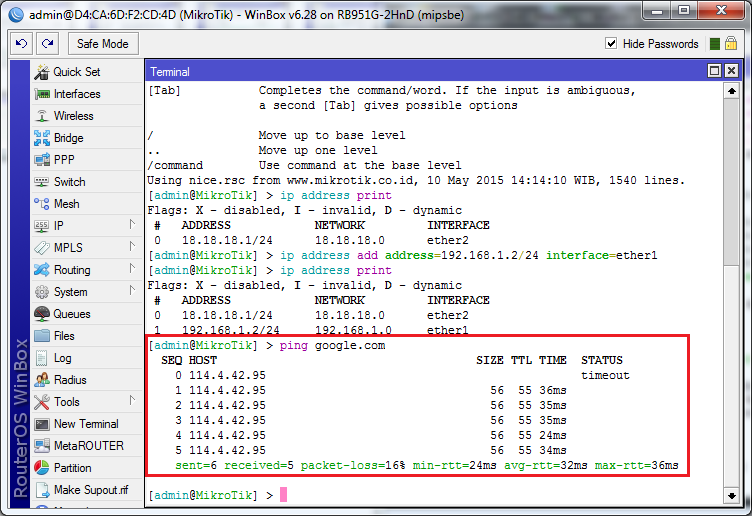Viewport: 752px width, 516px height.
Task: Open the New Terminal icon
Action: (x=42, y=424)
